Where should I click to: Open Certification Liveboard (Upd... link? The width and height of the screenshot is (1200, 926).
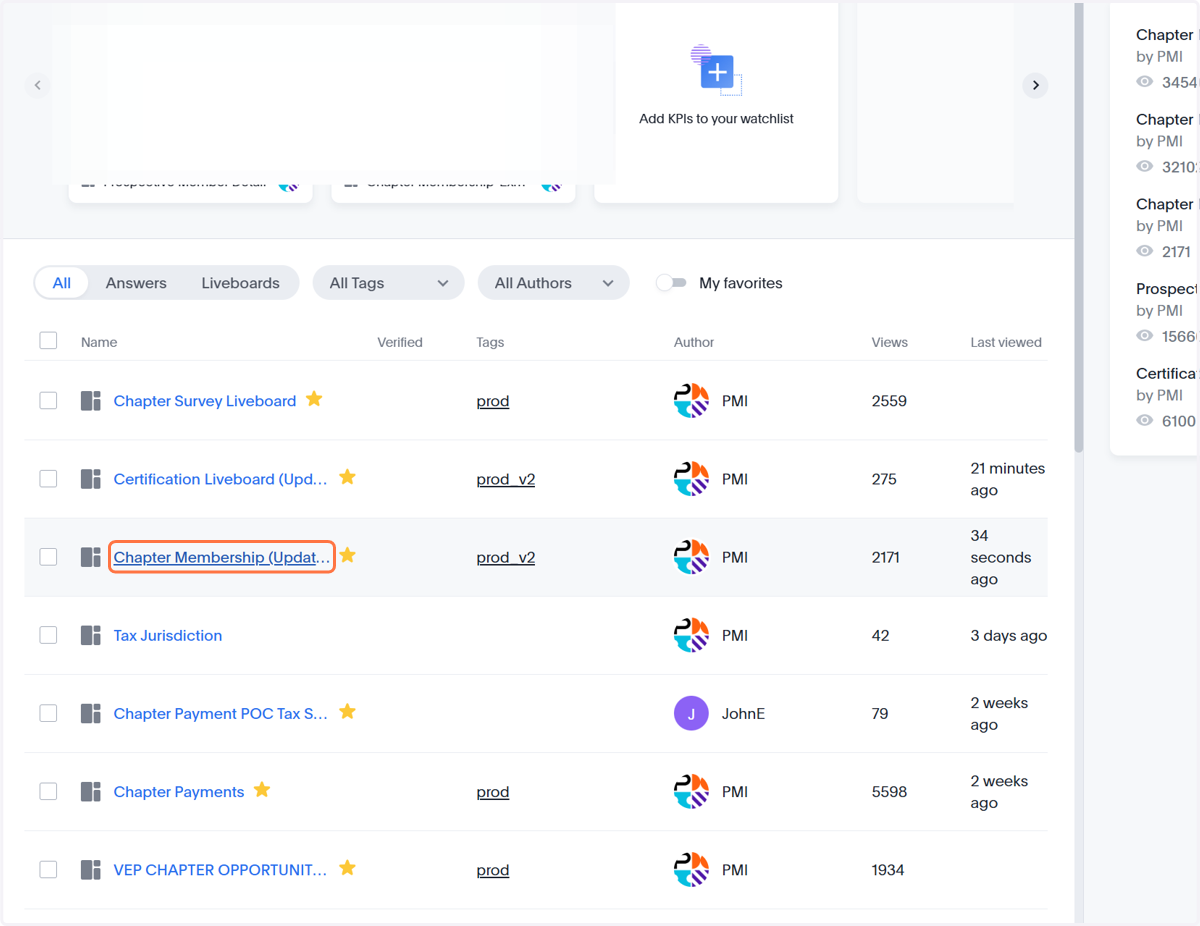(221, 479)
